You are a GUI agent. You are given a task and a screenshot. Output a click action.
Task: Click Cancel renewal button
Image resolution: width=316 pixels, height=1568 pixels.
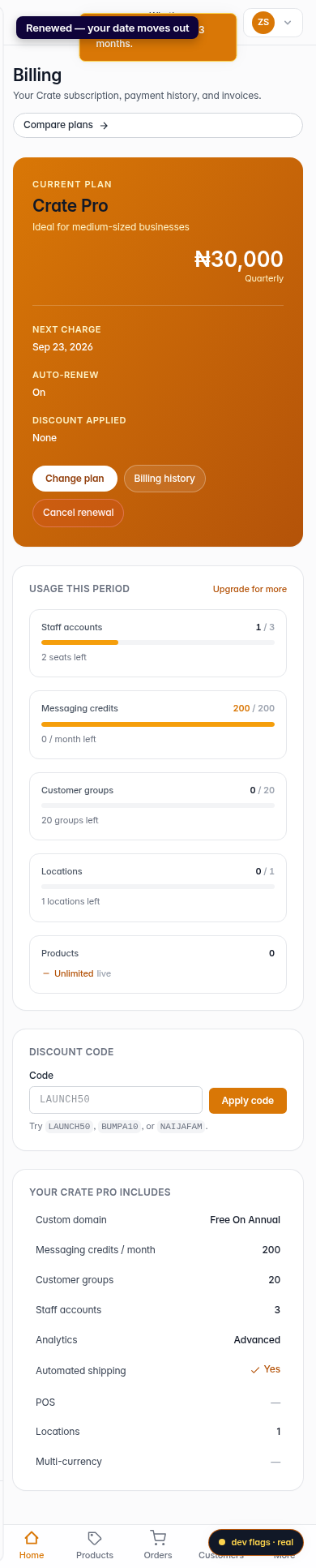tap(78, 513)
